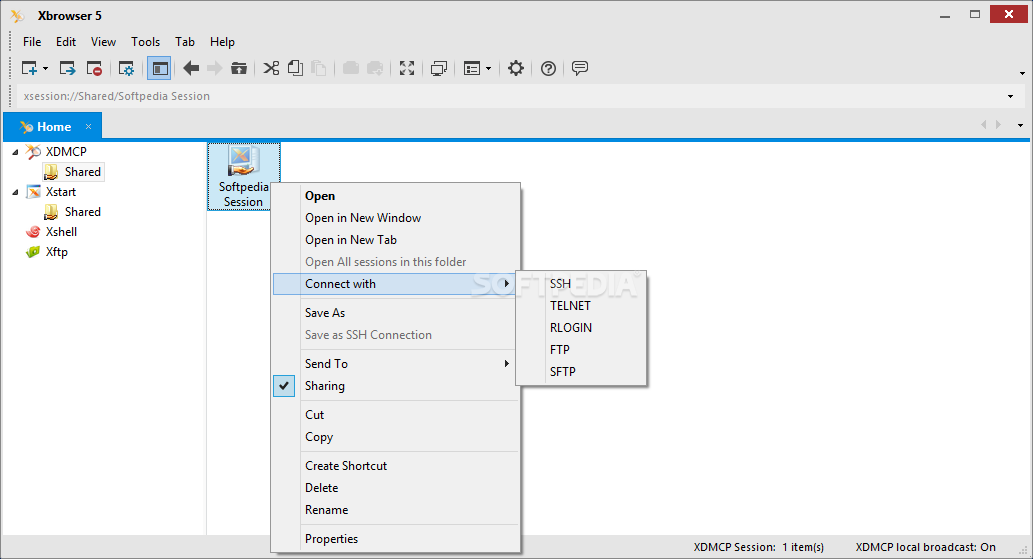Choose Rename in the context menu

[395, 510]
